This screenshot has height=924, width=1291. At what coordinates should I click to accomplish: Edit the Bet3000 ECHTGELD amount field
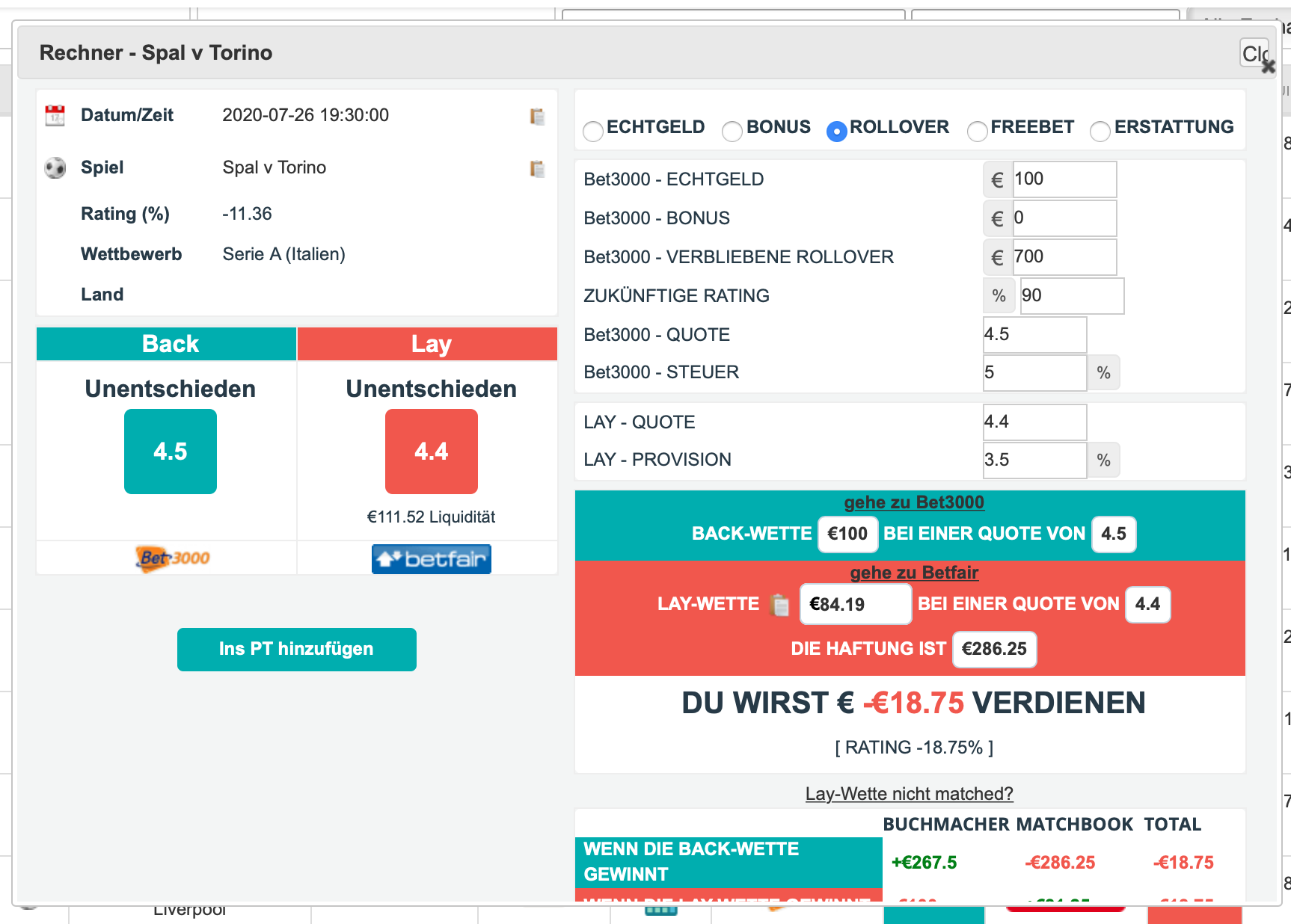coord(1064,179)
